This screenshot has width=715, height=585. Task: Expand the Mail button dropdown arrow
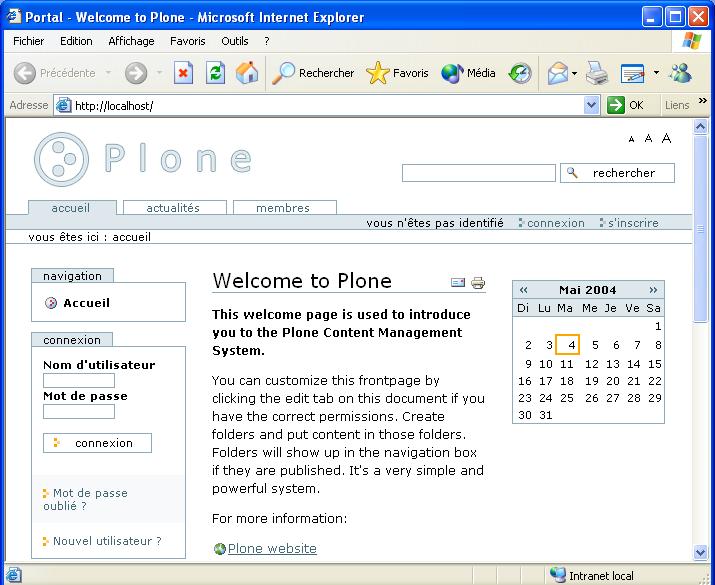click(574, 73)
